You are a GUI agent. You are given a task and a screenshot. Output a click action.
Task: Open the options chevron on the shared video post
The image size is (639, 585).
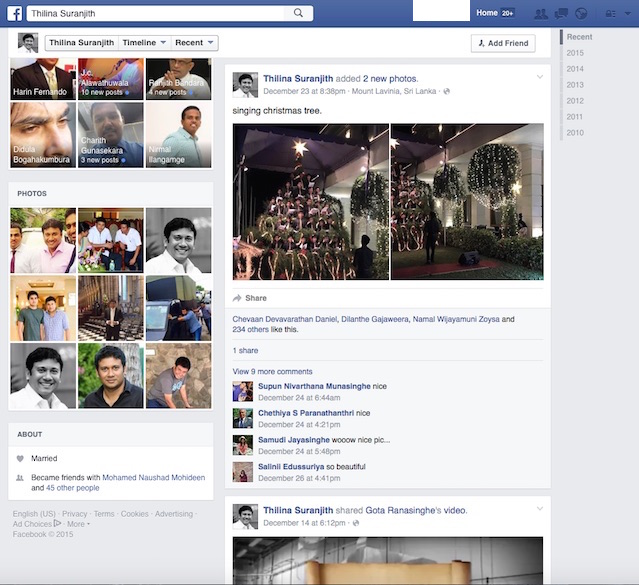point(540,509)
